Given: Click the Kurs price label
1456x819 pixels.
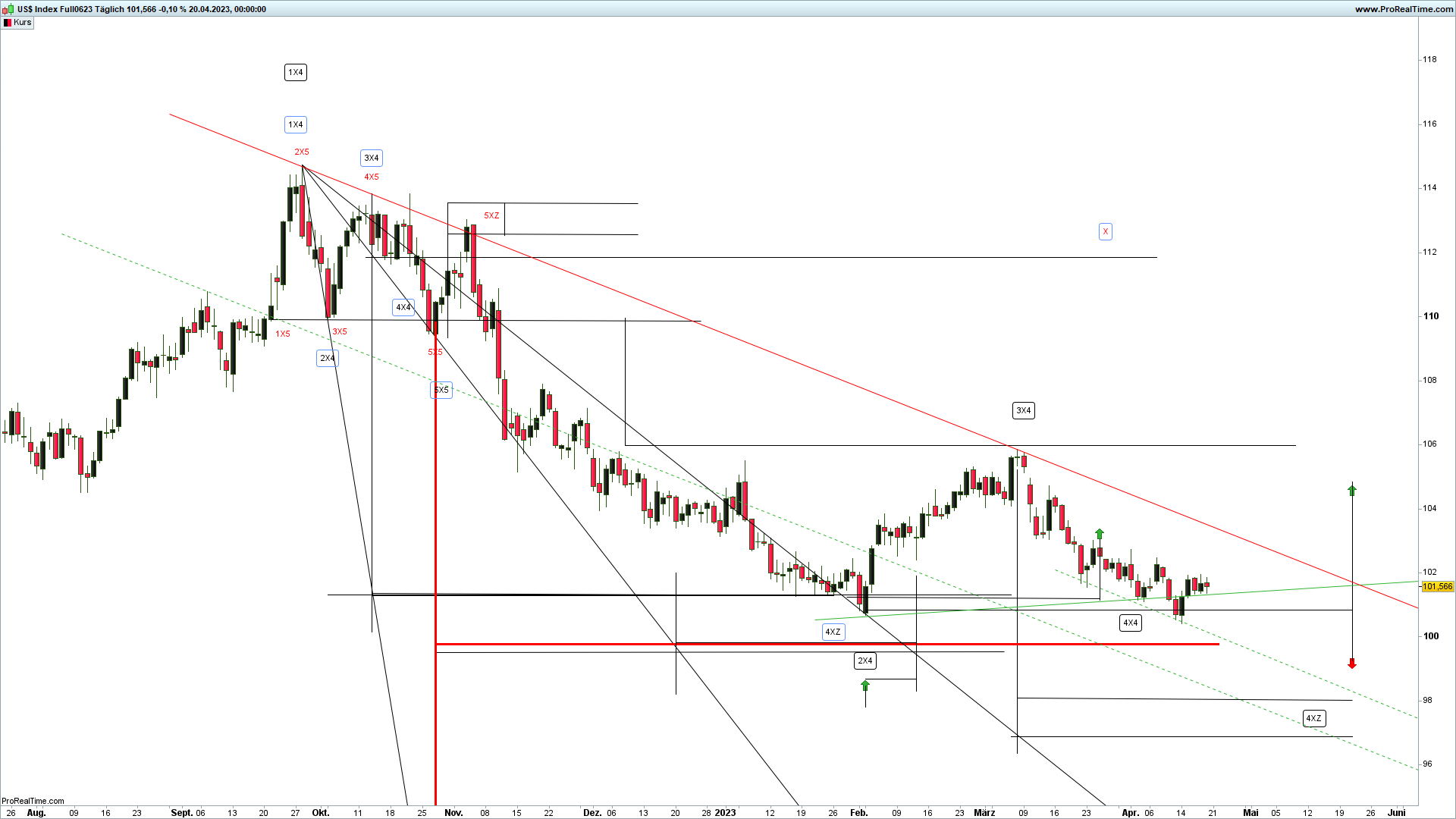Looking at the screenshot, I should pos(23,23).
